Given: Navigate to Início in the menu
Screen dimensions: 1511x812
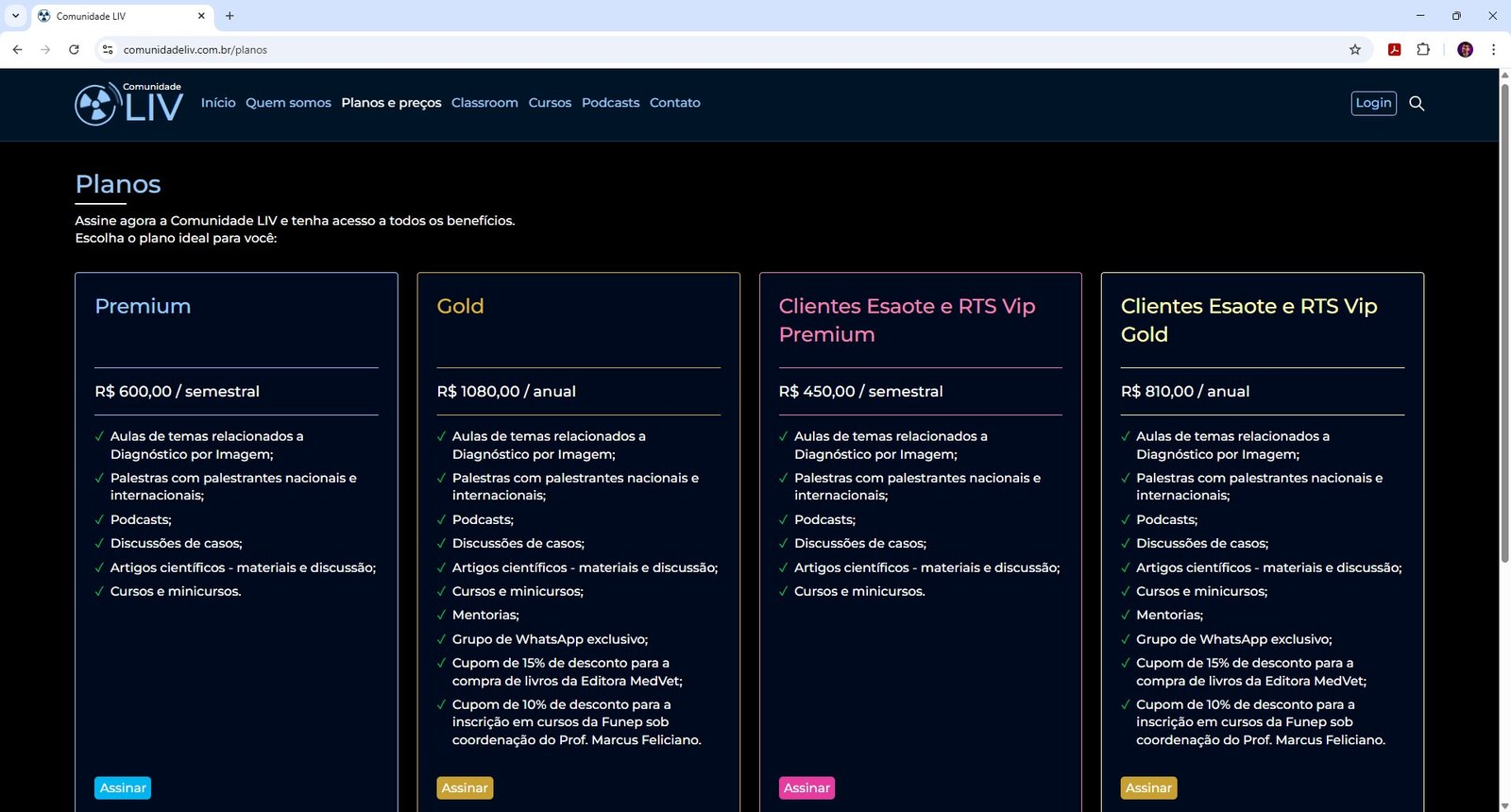Looking at the screenshot, I should point(218,103).
